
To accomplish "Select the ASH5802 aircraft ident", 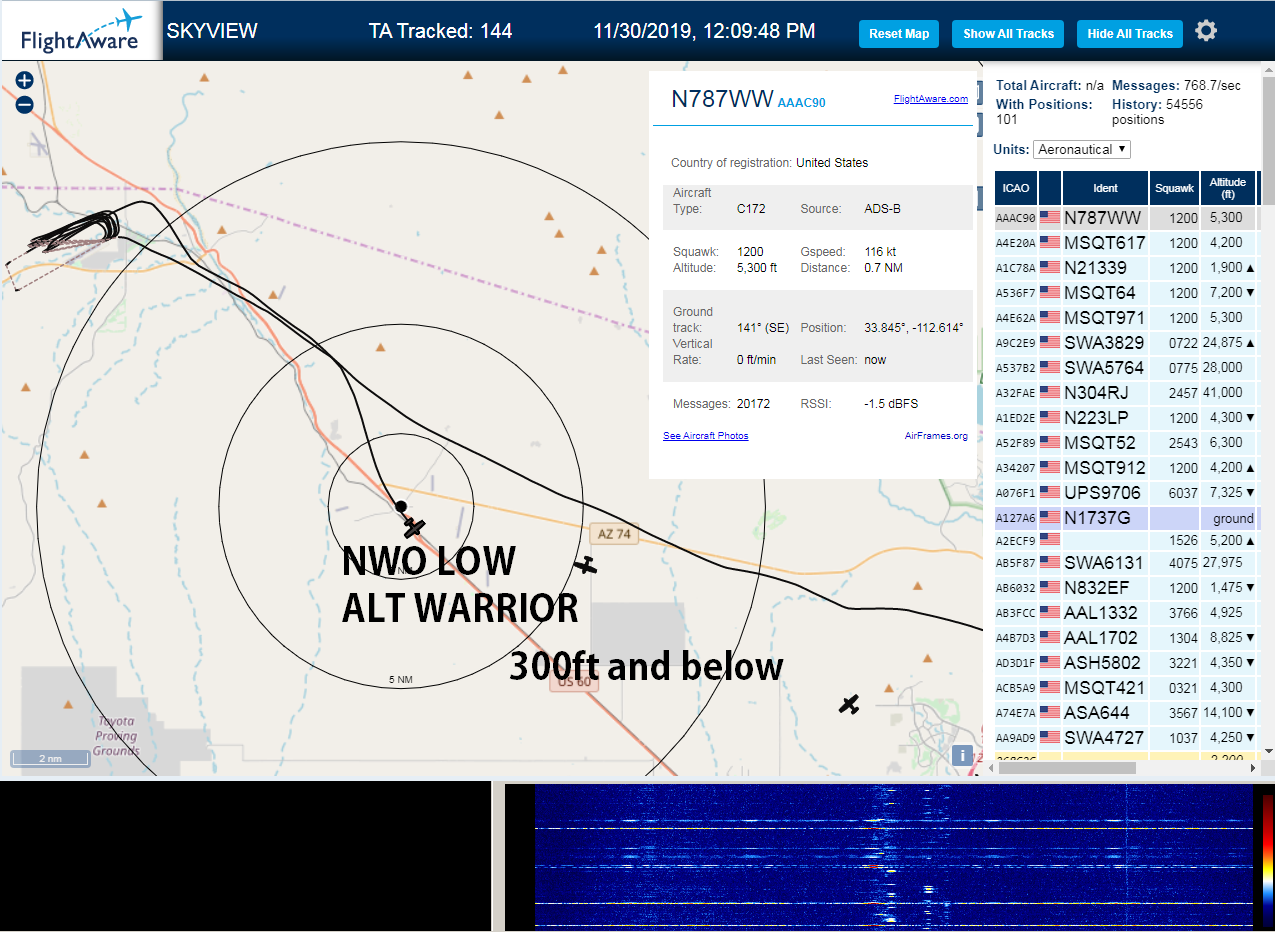I will (1103, 662).
